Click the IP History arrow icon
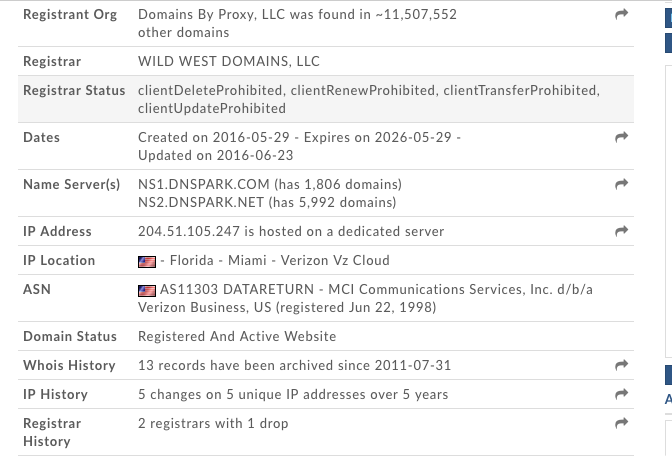This screenshot has height=457, width=672. click(x=621, y=394)
